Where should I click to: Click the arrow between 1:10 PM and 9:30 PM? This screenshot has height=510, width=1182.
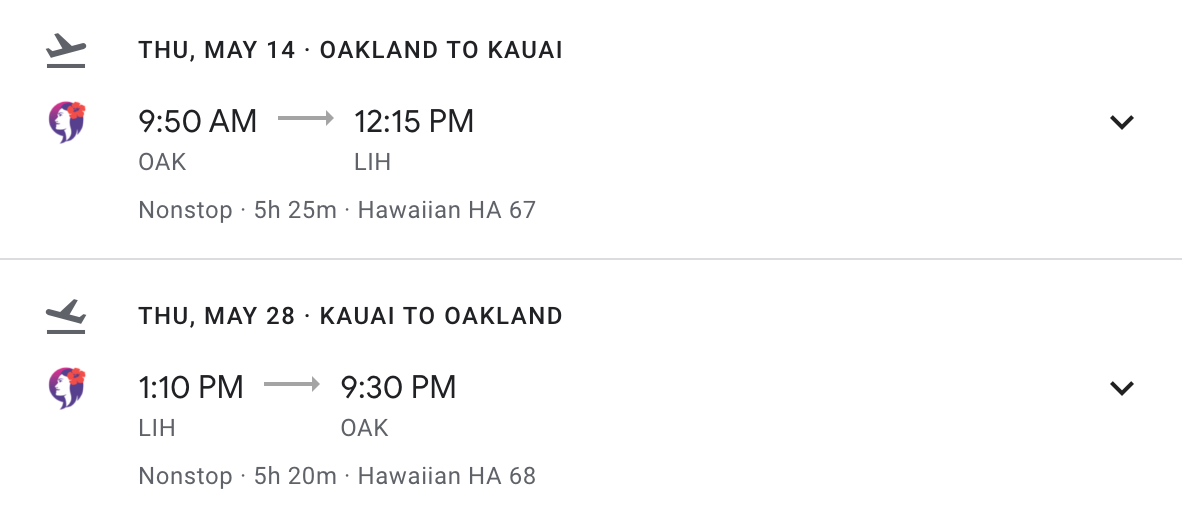tap(291, 385)
